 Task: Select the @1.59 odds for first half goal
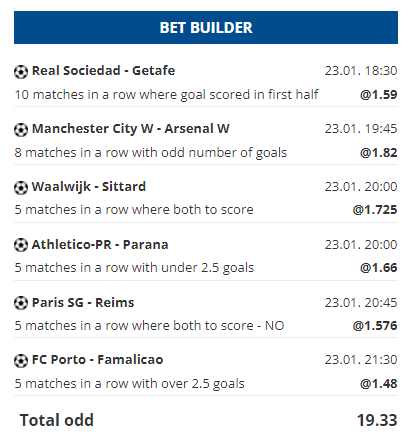pos(379,95)
